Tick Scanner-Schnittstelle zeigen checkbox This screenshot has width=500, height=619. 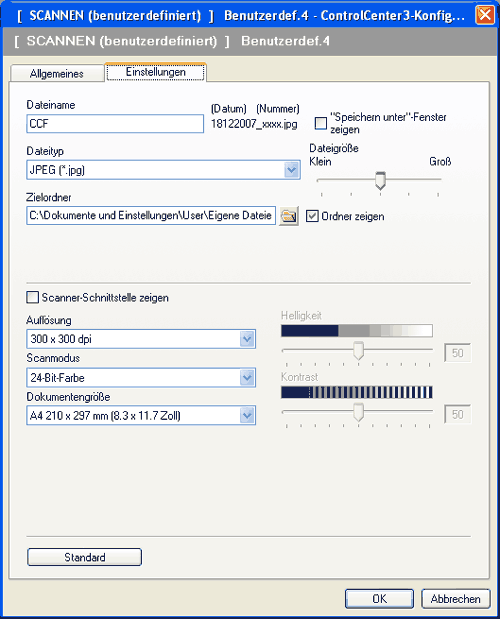pyautogui.click(x=32, y=297)
